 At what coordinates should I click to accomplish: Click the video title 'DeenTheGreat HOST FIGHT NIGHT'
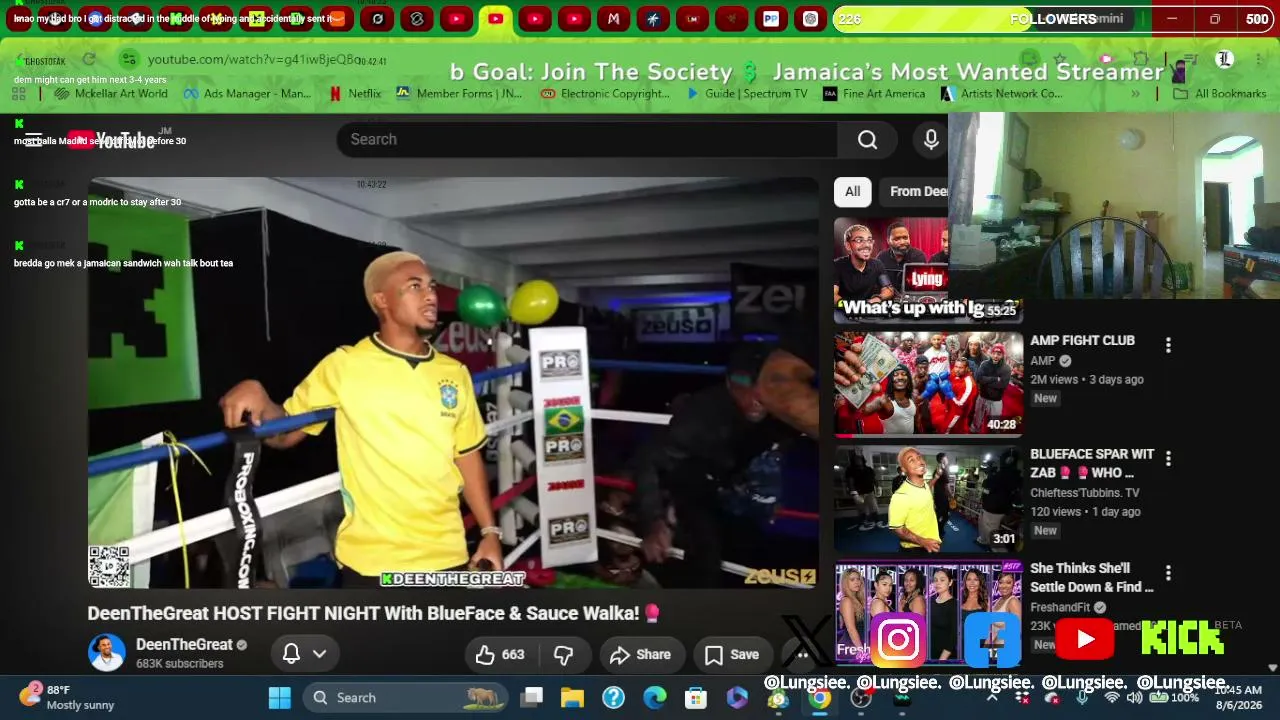click(374, 613)
